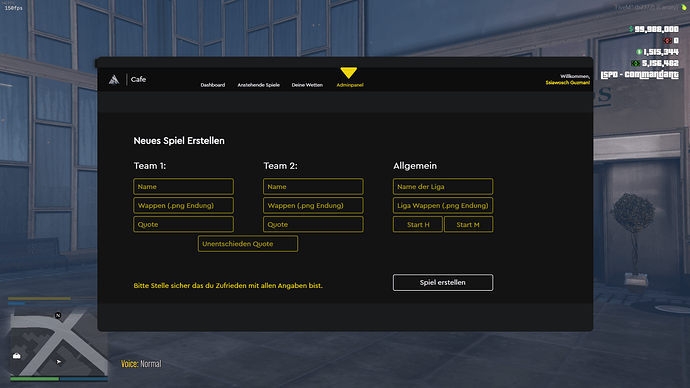Image resolution: width=690 pixels, height=388 pixels.
Task: Focus the Start H field
Action: pos(418,224)
